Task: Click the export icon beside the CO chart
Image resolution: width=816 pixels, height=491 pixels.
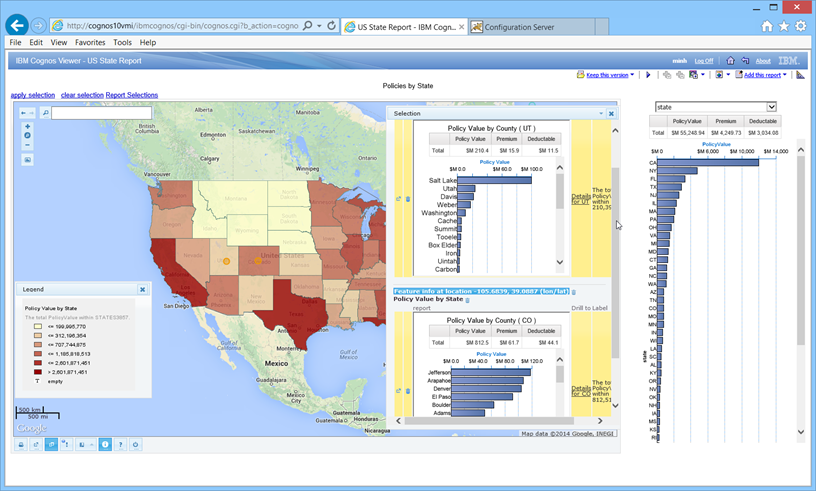Action: [399, 391]
